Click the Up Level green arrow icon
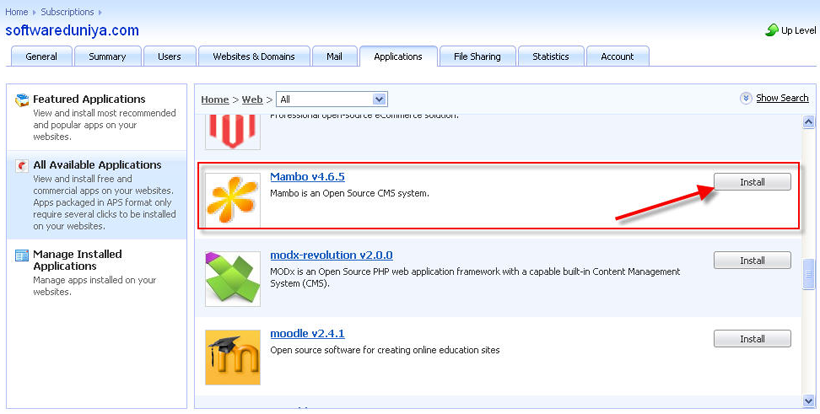Screen dimensions: 820x414 (772, 30)
